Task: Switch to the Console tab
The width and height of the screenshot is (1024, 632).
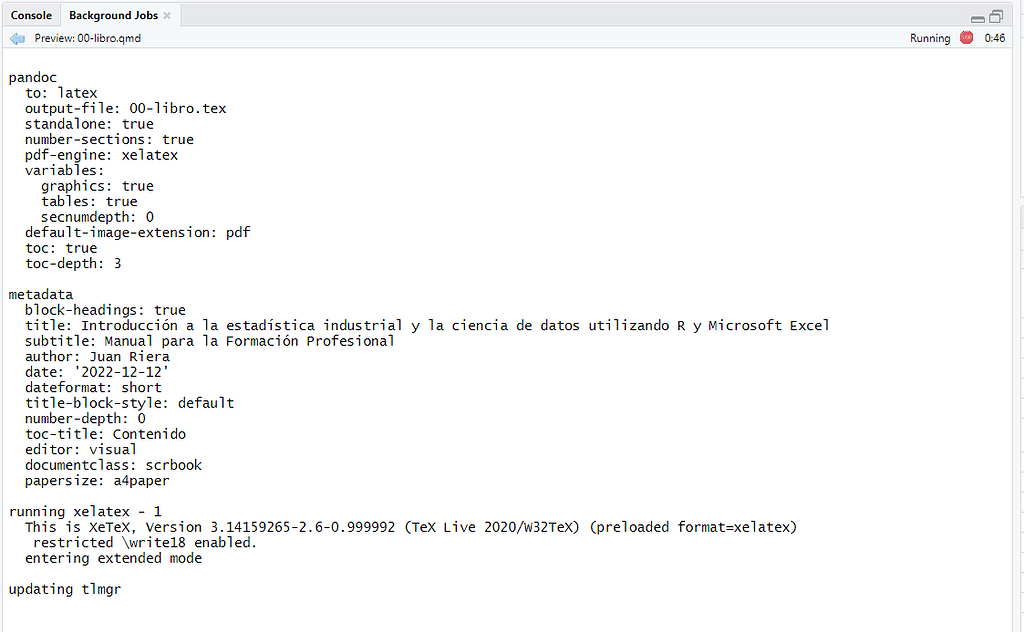Action: [31, 15]
